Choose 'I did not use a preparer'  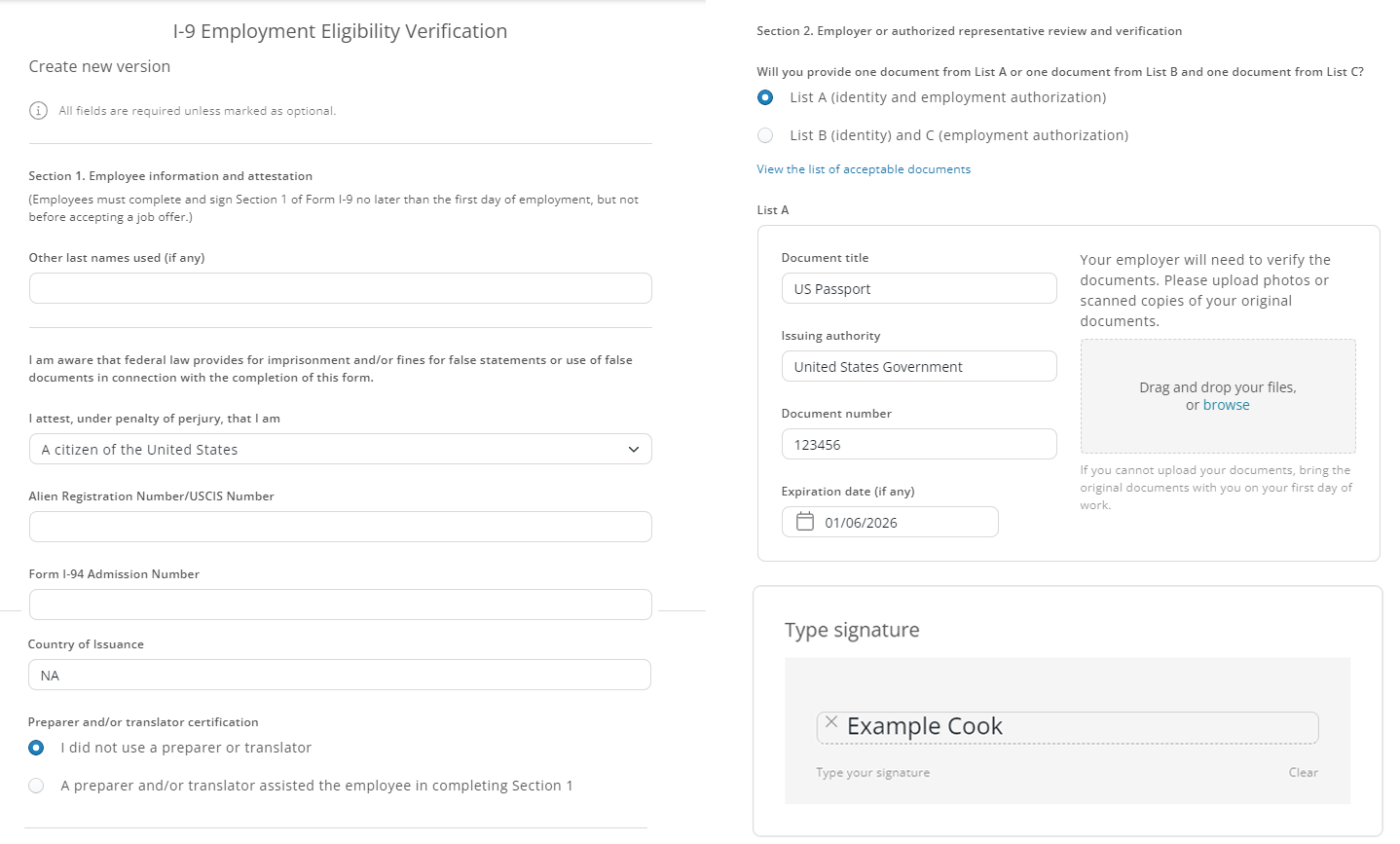click(36, 748)
